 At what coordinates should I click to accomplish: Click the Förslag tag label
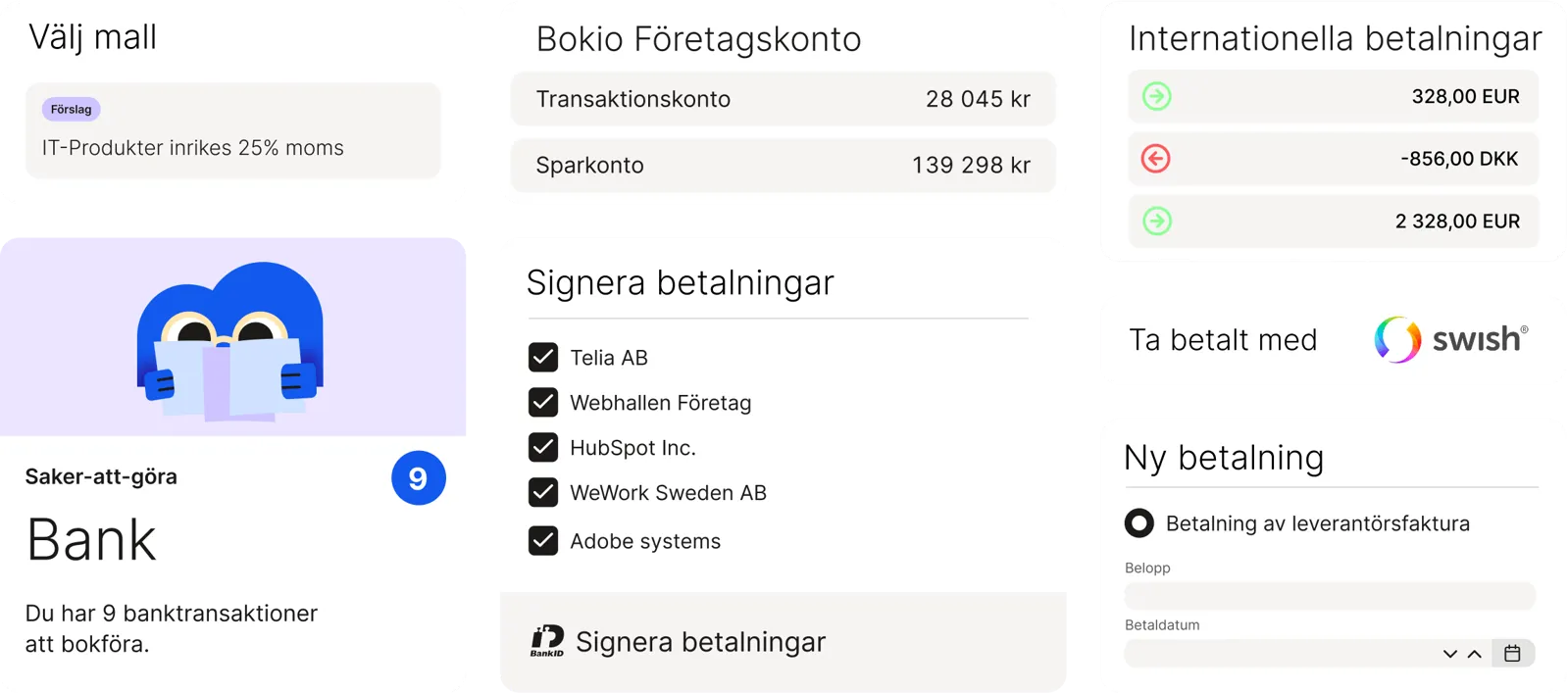pyautogui.click(x=72, y=109)
